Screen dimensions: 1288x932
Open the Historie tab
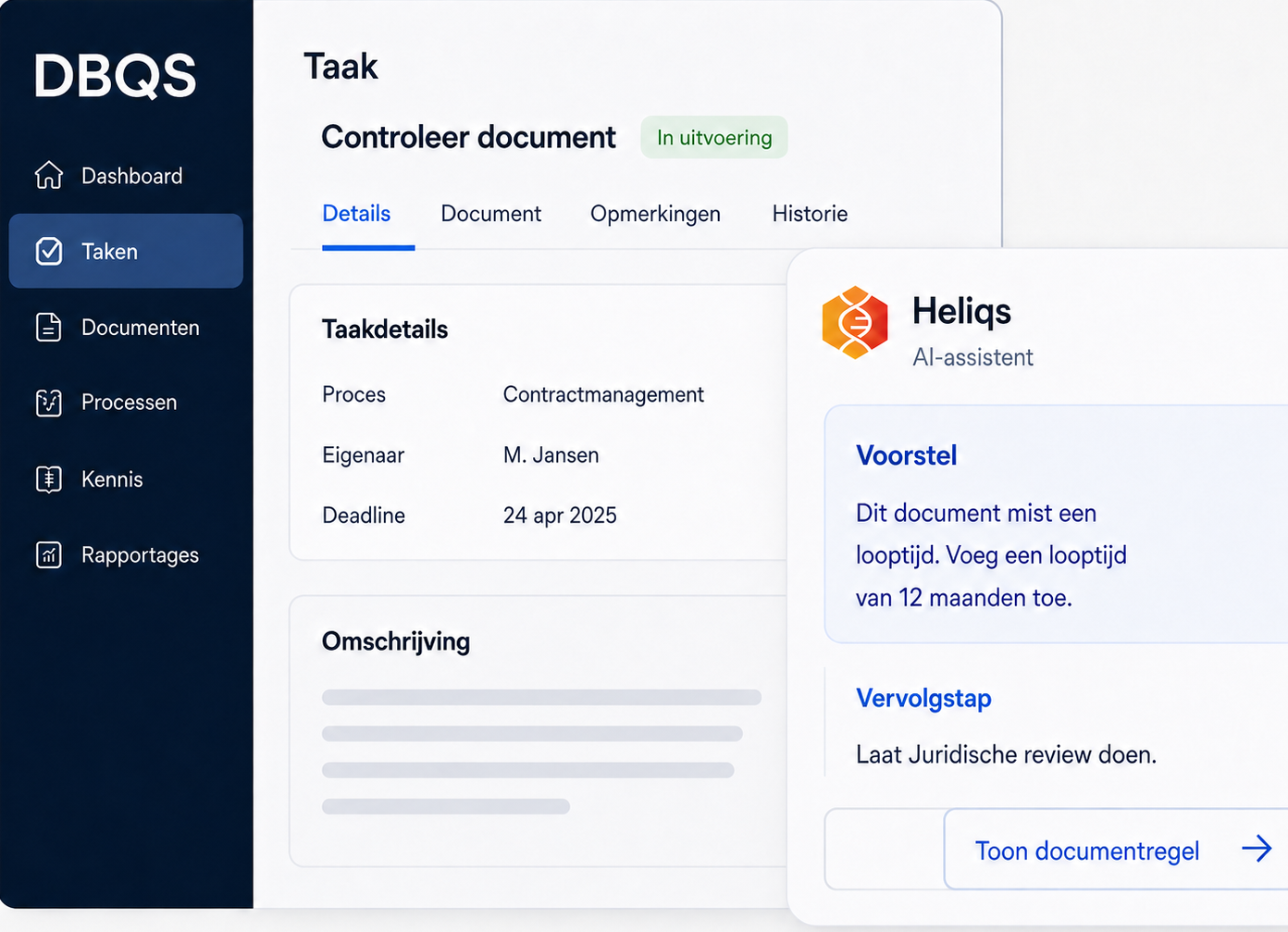pos(810,214)
